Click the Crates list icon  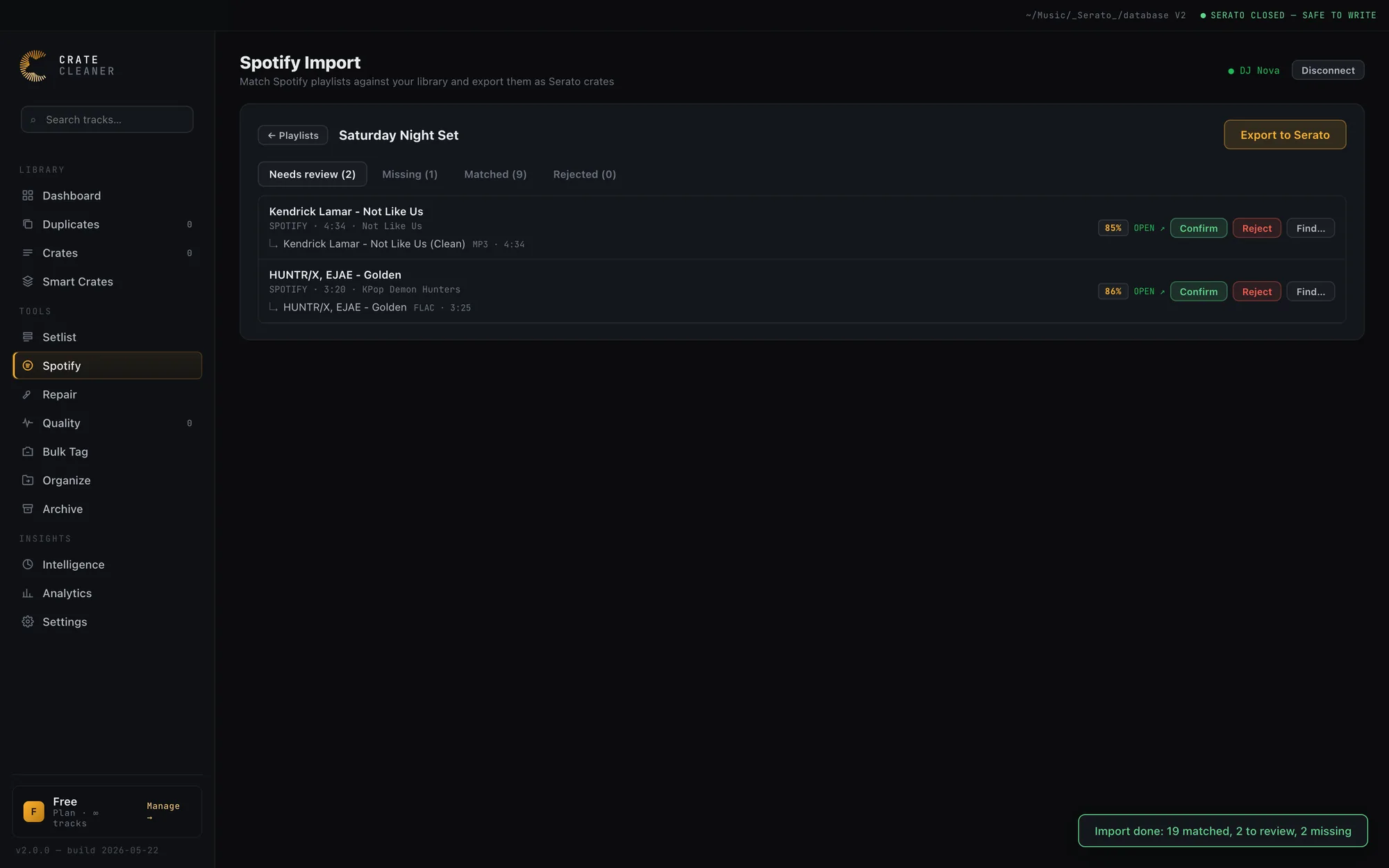(28, 253)
